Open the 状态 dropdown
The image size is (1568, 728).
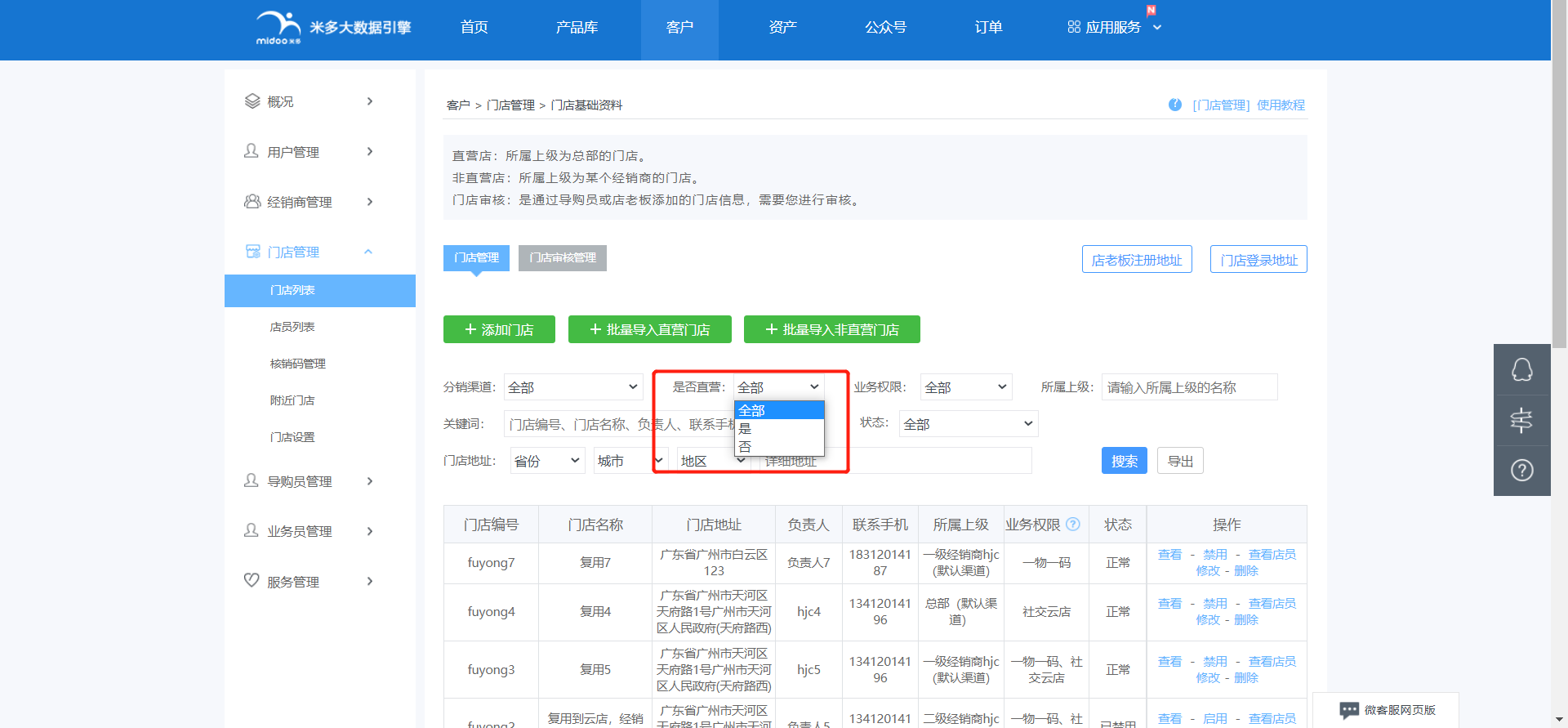click(969, 424)
